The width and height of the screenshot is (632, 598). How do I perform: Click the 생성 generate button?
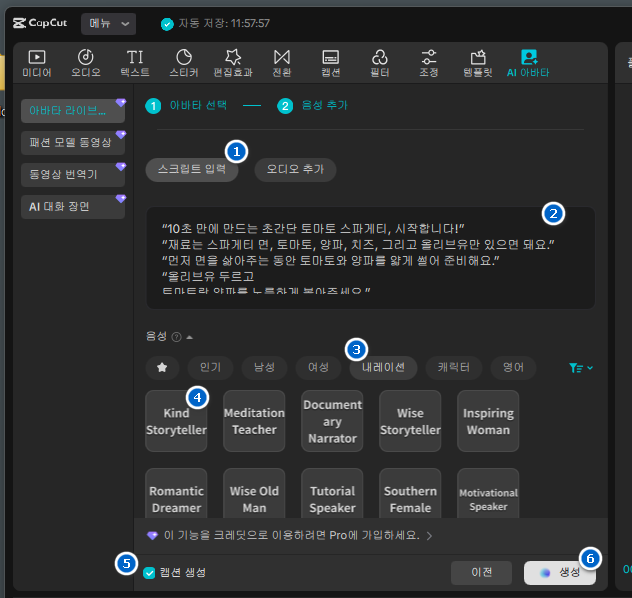pos(560,573)
